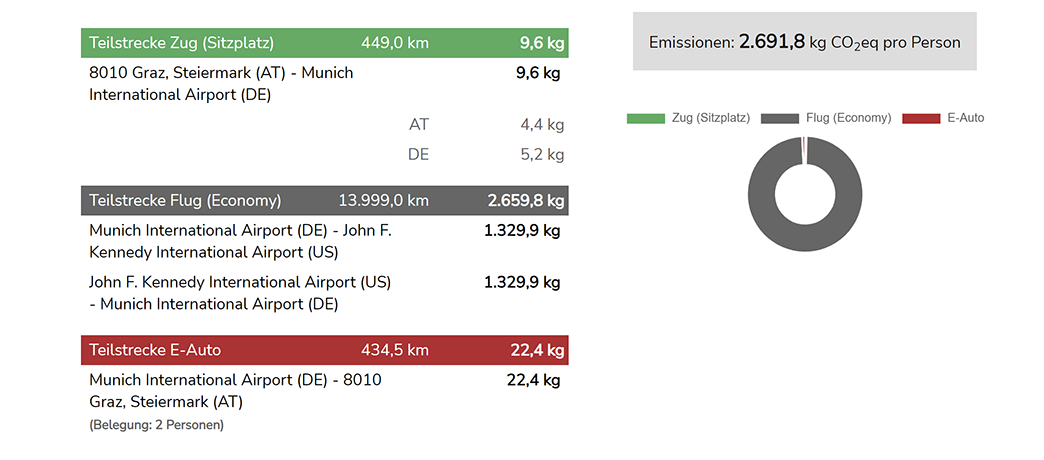The width and height of the screenshot is (1044, 460).
Task: Click the 13.999,0 km flight distance
Action: click(384, 200)
